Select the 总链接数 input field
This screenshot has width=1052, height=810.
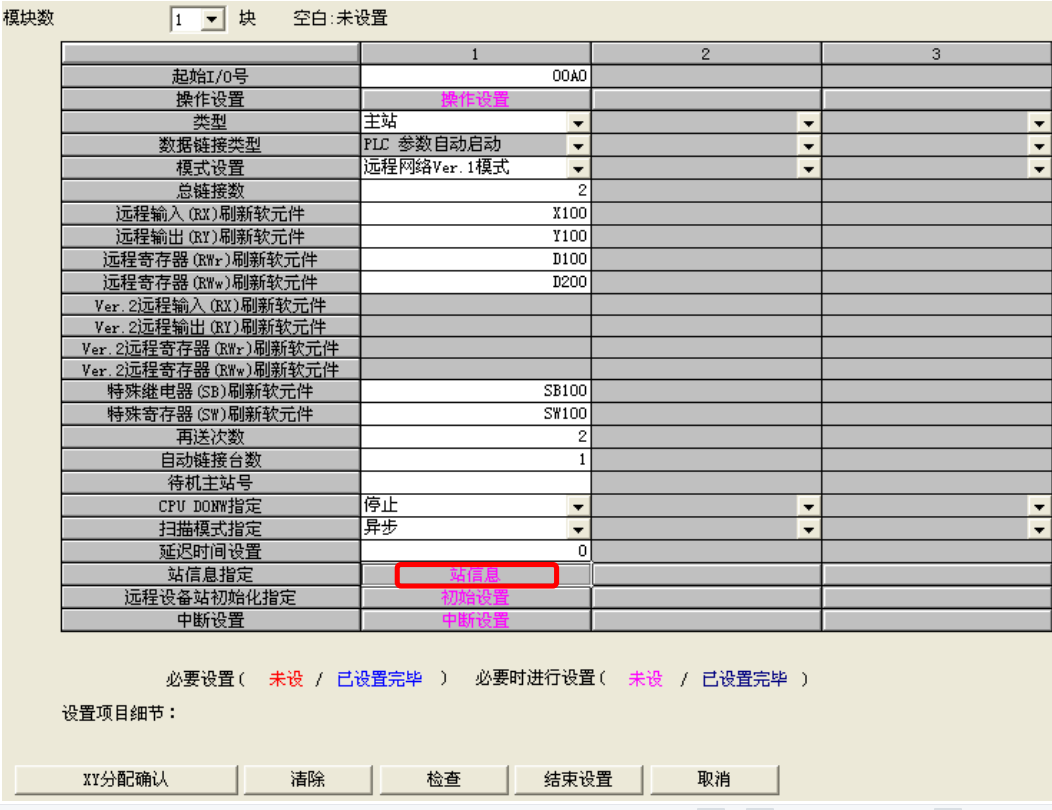click(475, 190)
